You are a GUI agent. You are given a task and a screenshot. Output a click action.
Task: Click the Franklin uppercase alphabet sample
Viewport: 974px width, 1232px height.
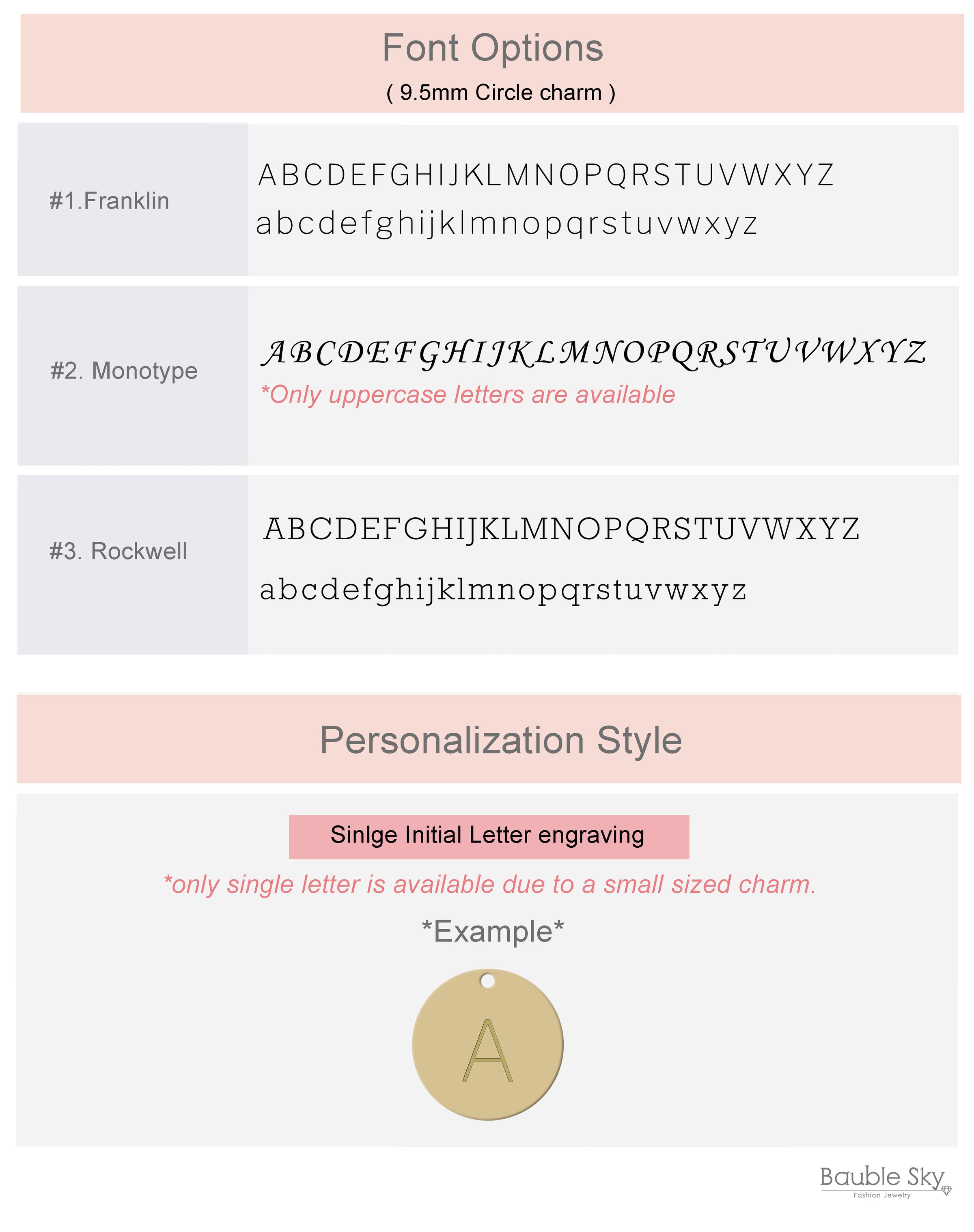coord(546,175)
